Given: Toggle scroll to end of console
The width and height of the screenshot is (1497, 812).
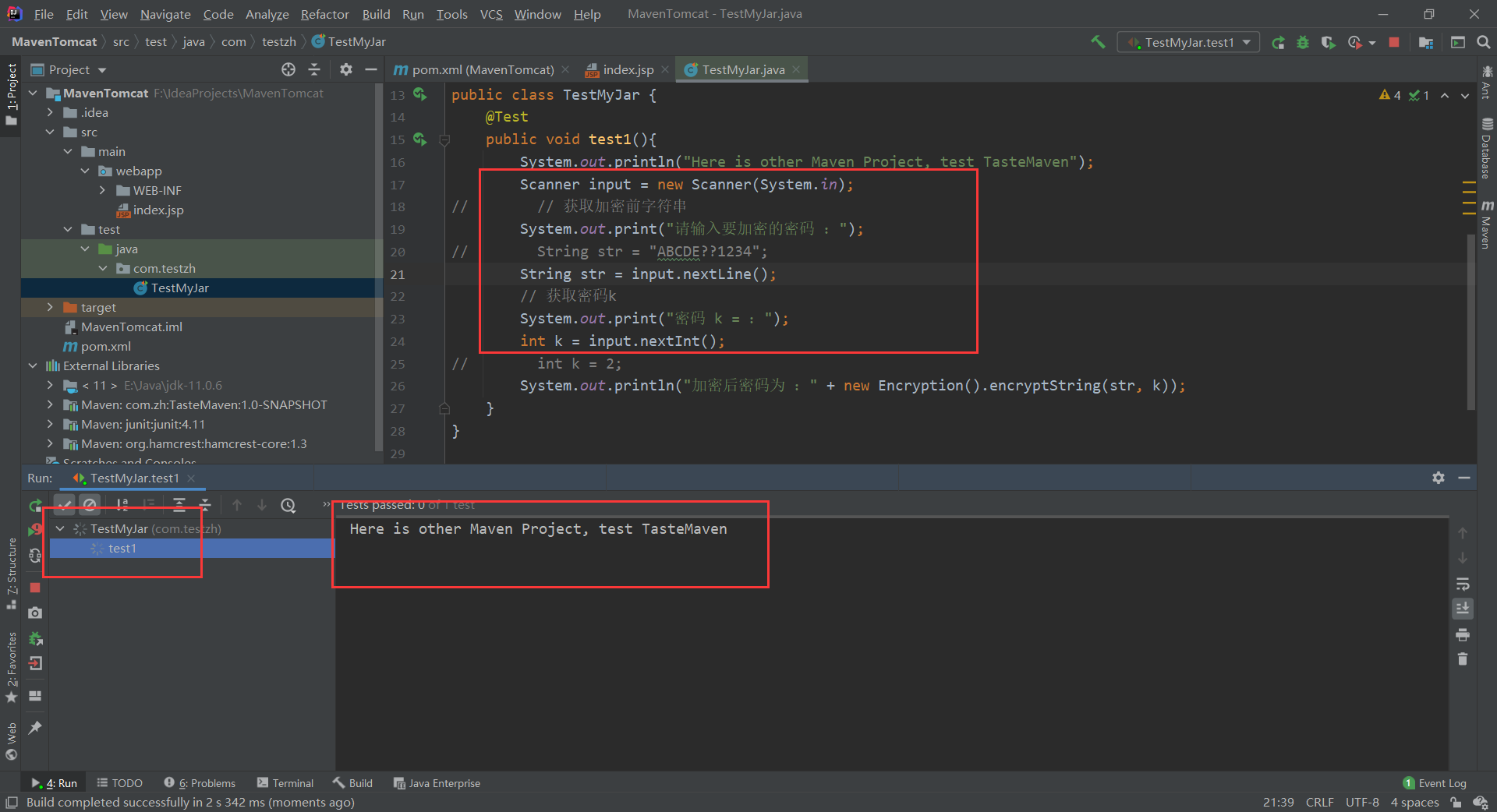Looking at the screenshot, I should 1463,609.
